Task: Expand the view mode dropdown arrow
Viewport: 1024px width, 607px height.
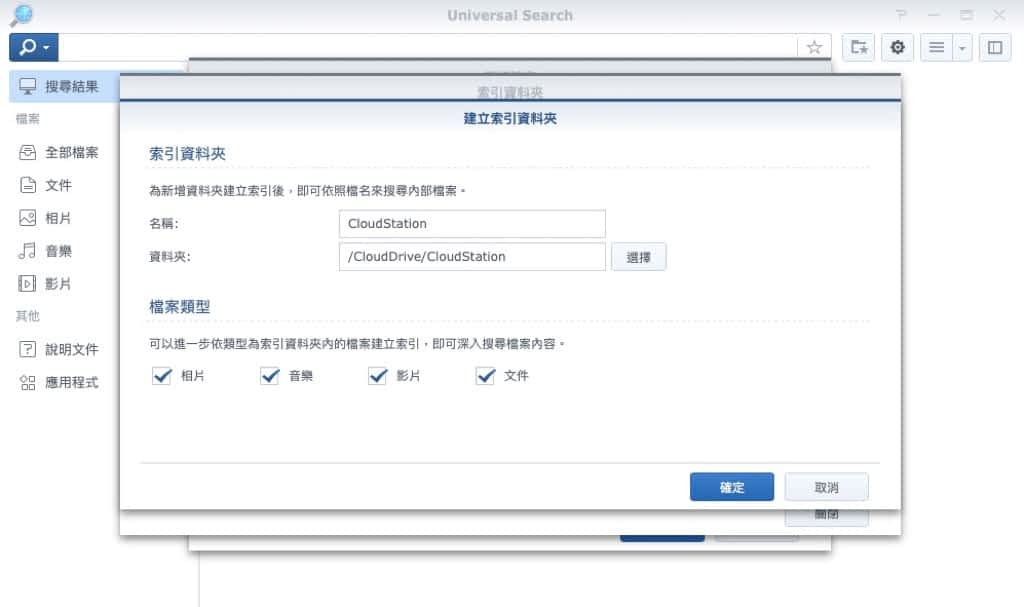Action: pyautogui.click(x=962, y=47)
